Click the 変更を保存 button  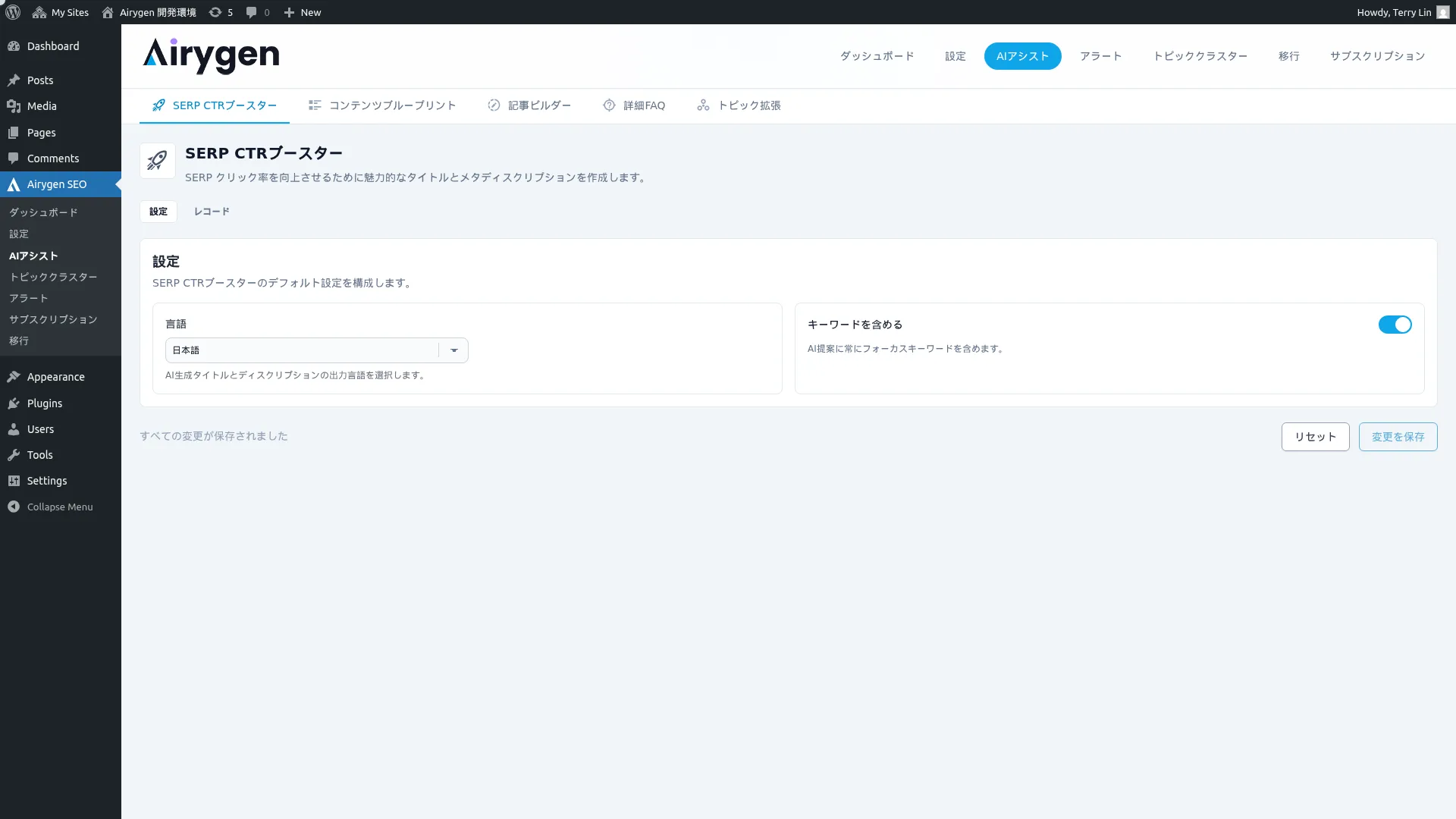click(x=1398, y=437)
